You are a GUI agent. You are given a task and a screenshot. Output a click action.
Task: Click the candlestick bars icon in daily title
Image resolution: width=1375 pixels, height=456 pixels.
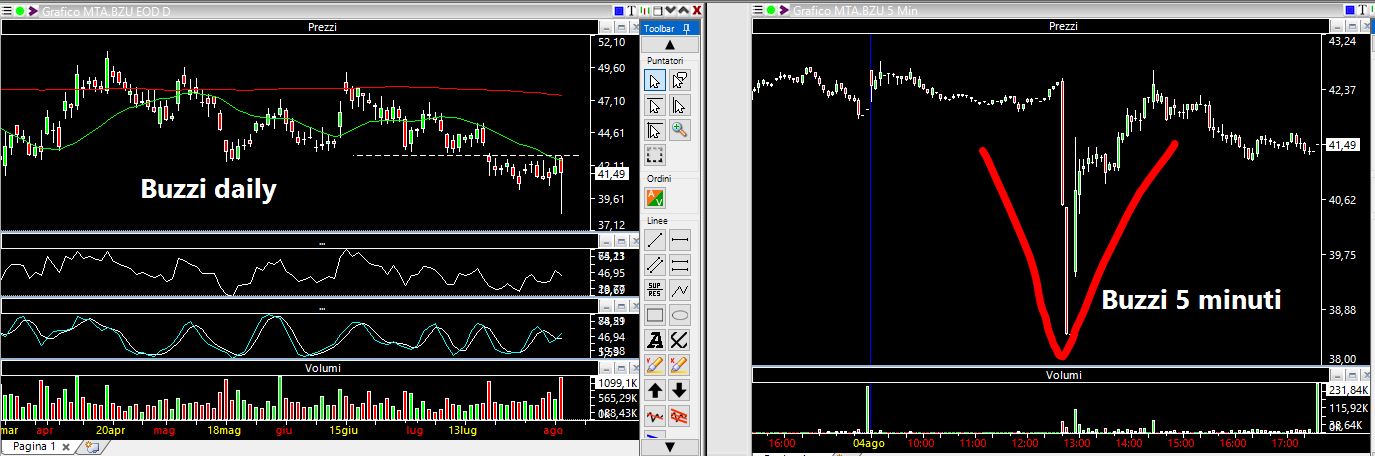click(645, 10)
